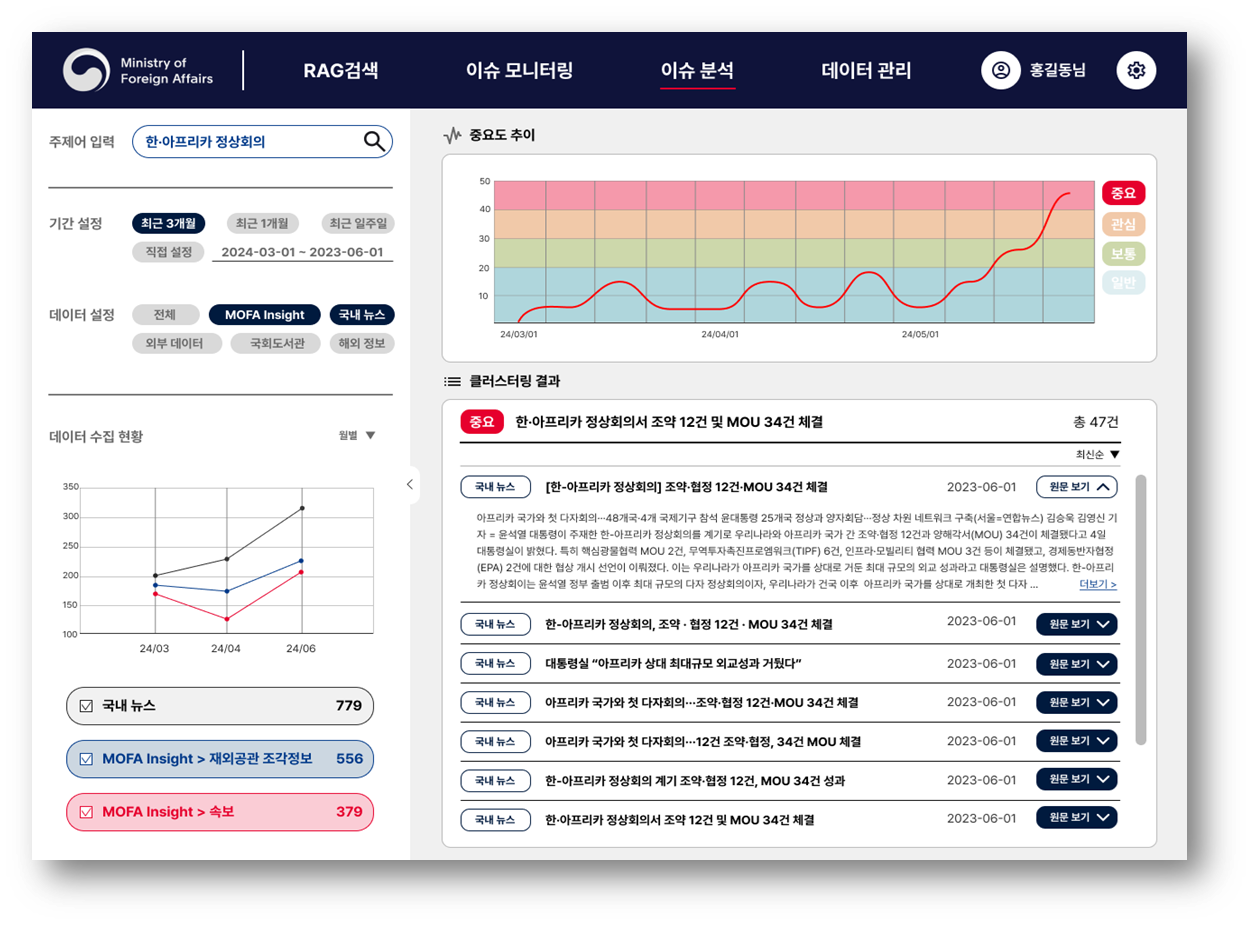Click the red 중요 badge in cluster header
This screenshot has width=1252, height=925.
[x=482, y=422]
